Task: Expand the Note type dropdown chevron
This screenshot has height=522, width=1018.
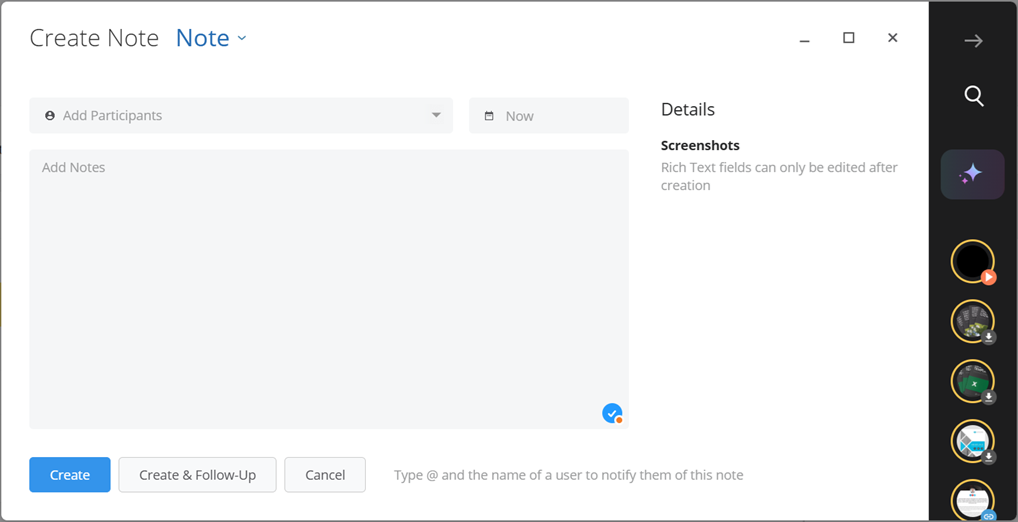Action: pos(242,38)
